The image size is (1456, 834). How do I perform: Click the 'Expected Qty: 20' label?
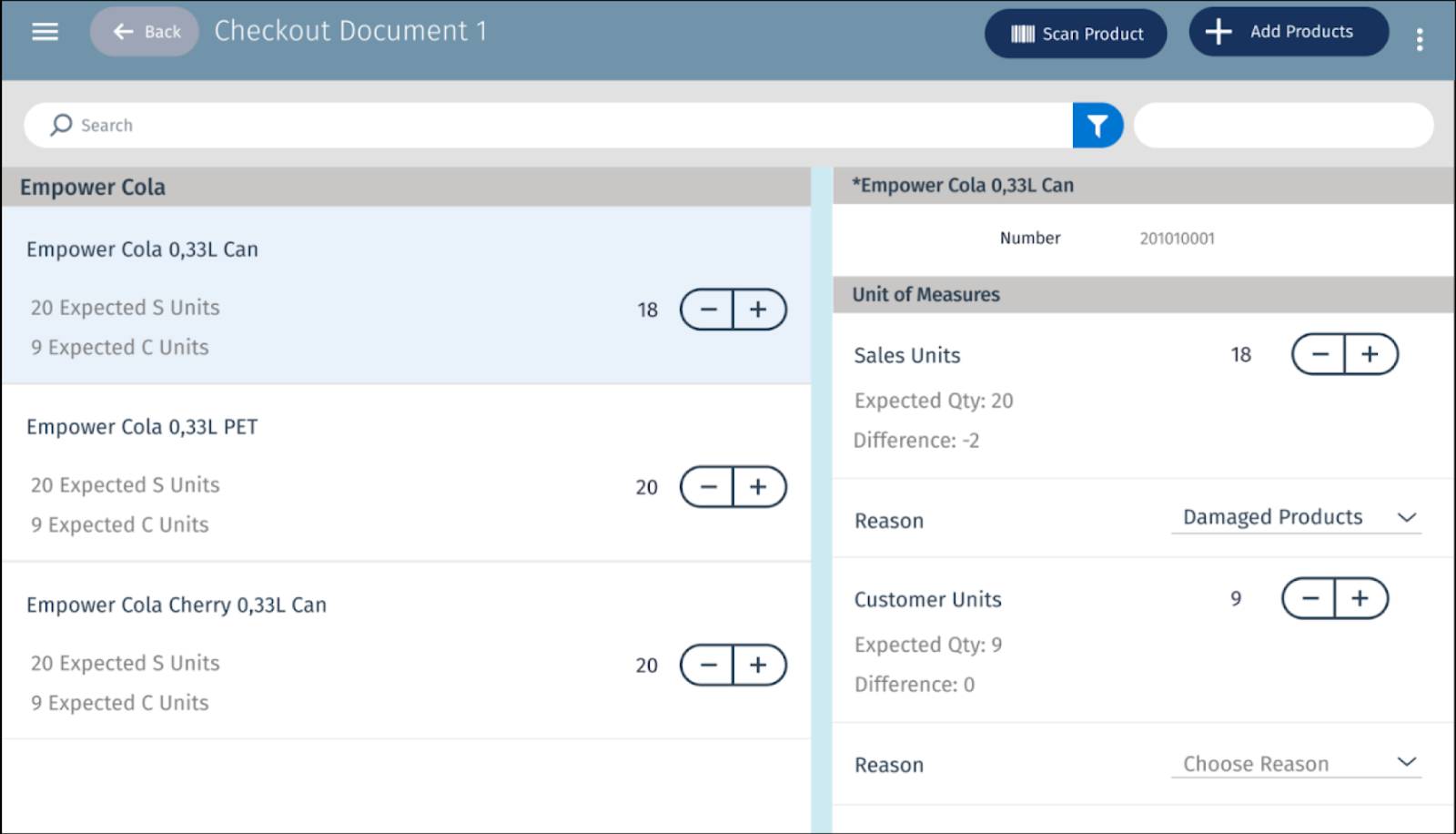pos(934,401)
